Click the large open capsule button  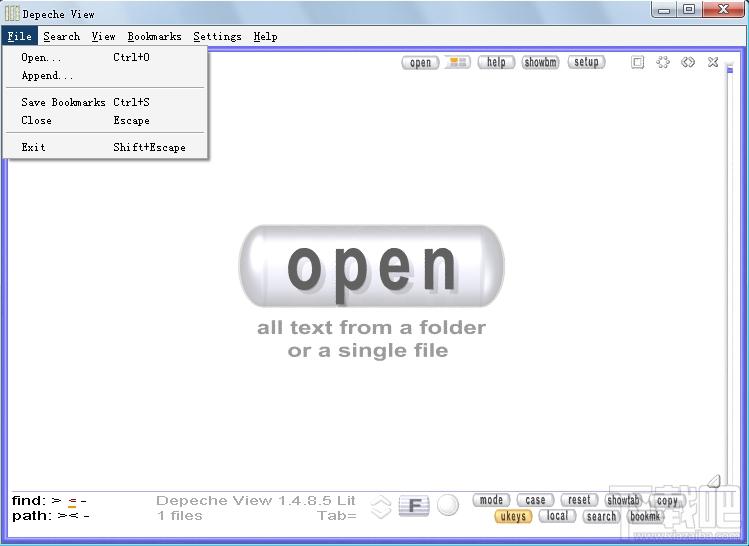coord(372,266)
